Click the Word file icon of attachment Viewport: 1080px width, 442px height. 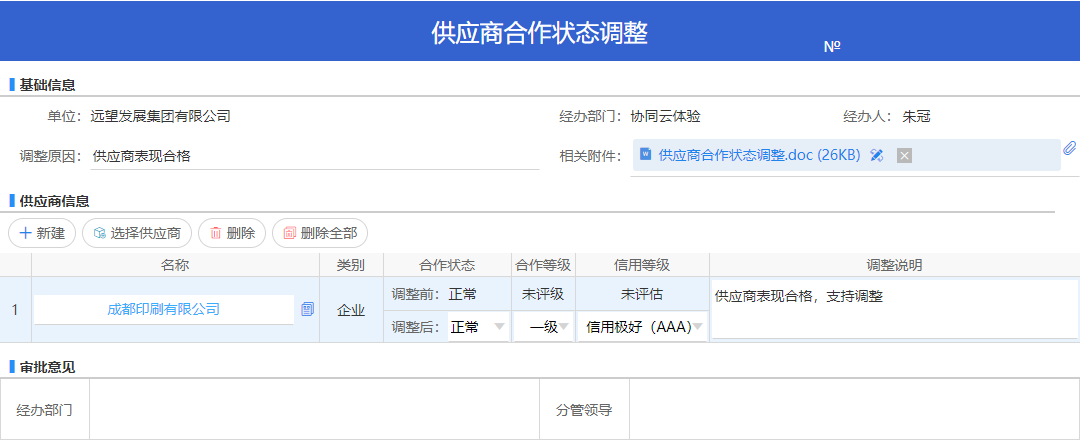pyautogui.click(x=645, y=154)
